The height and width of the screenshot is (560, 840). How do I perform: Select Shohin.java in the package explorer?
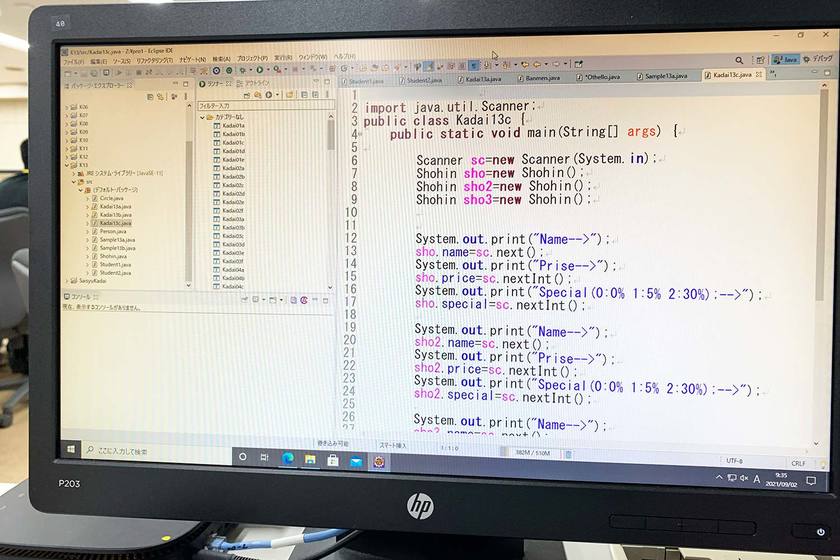[x=113, y=256]
